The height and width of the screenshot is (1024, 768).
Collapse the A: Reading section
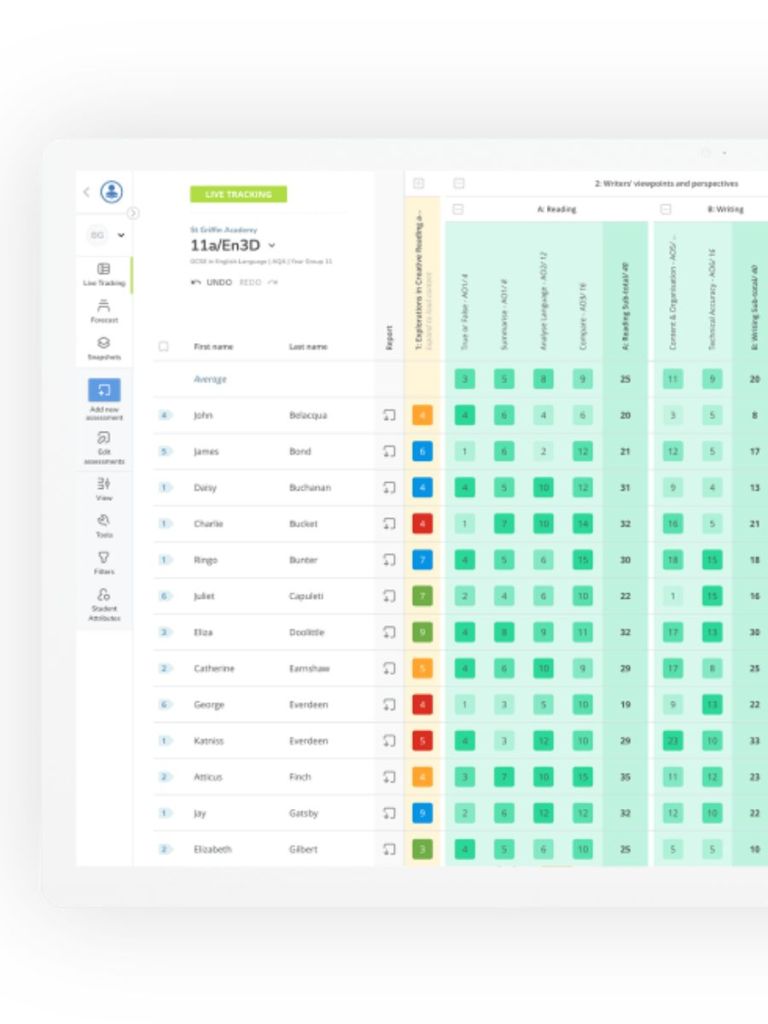[458, 209]
